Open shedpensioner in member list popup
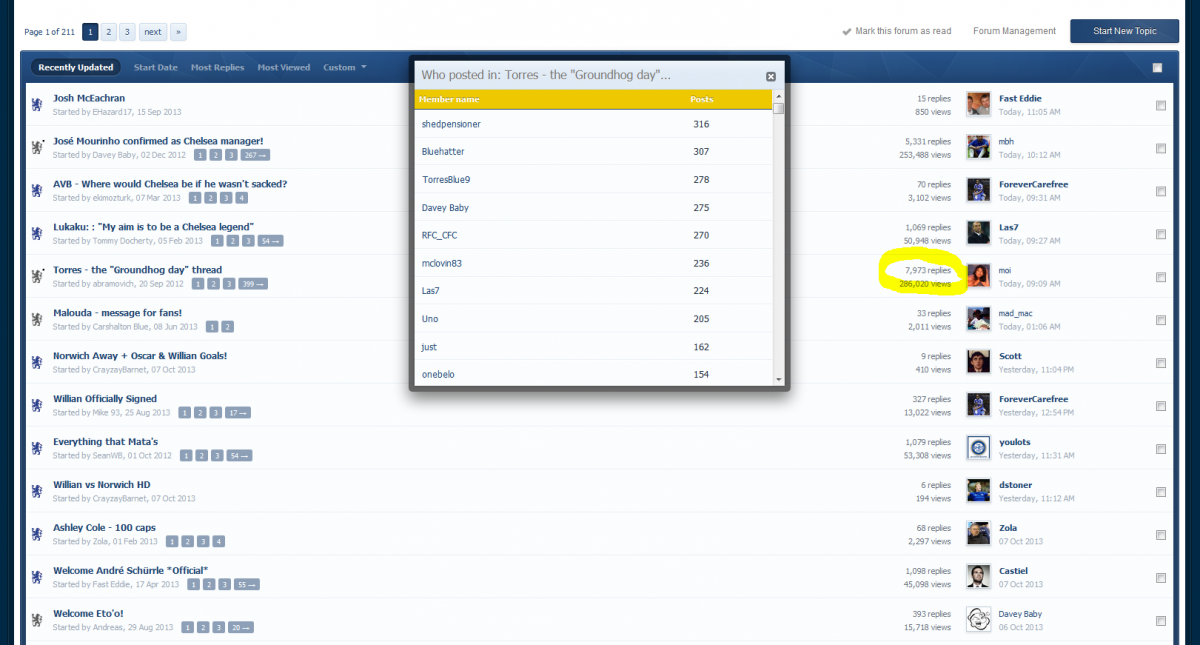Screen dimensions: 1200x645 point(451,124)
